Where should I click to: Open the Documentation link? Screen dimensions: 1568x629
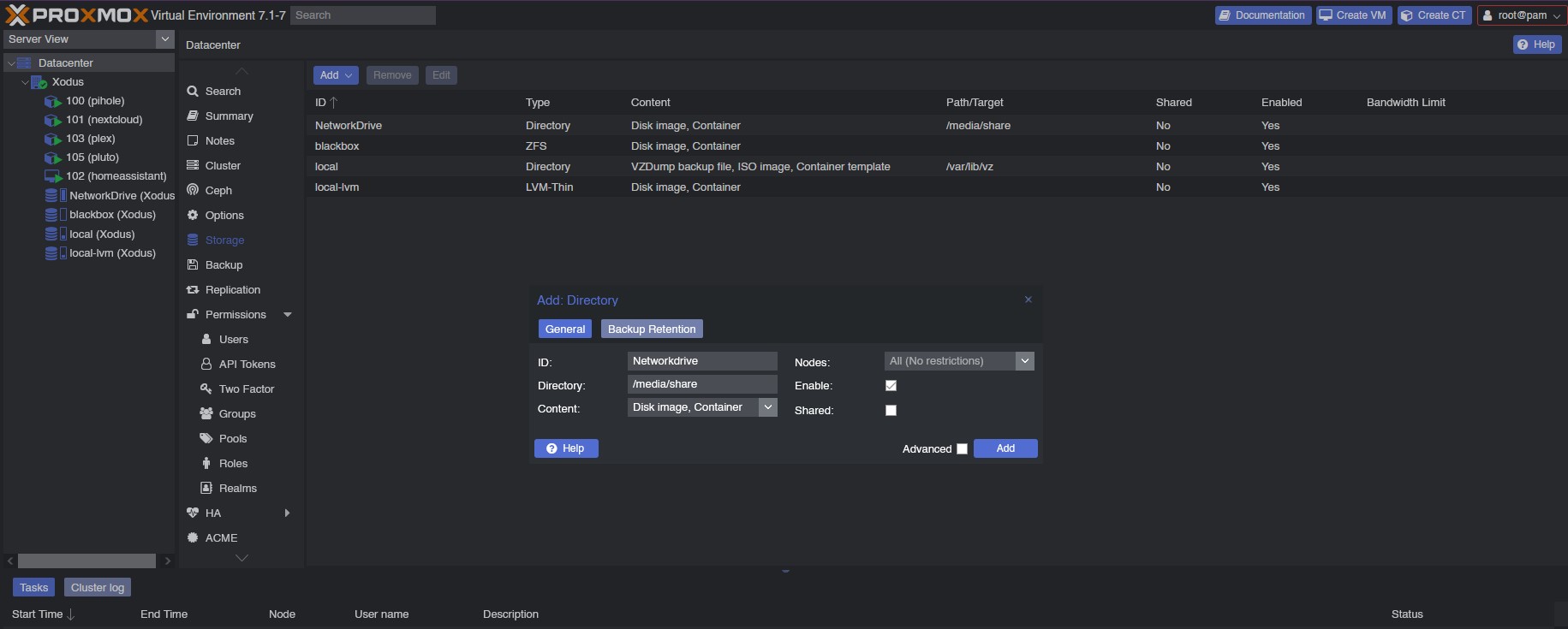coord(1263,15)
